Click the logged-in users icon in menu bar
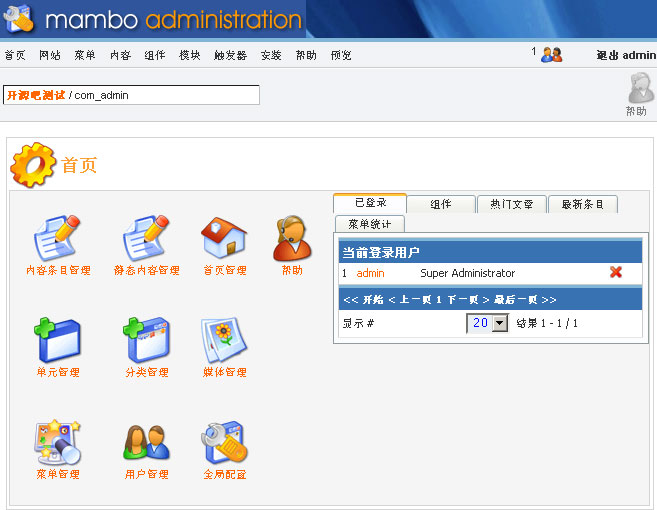 551,55
